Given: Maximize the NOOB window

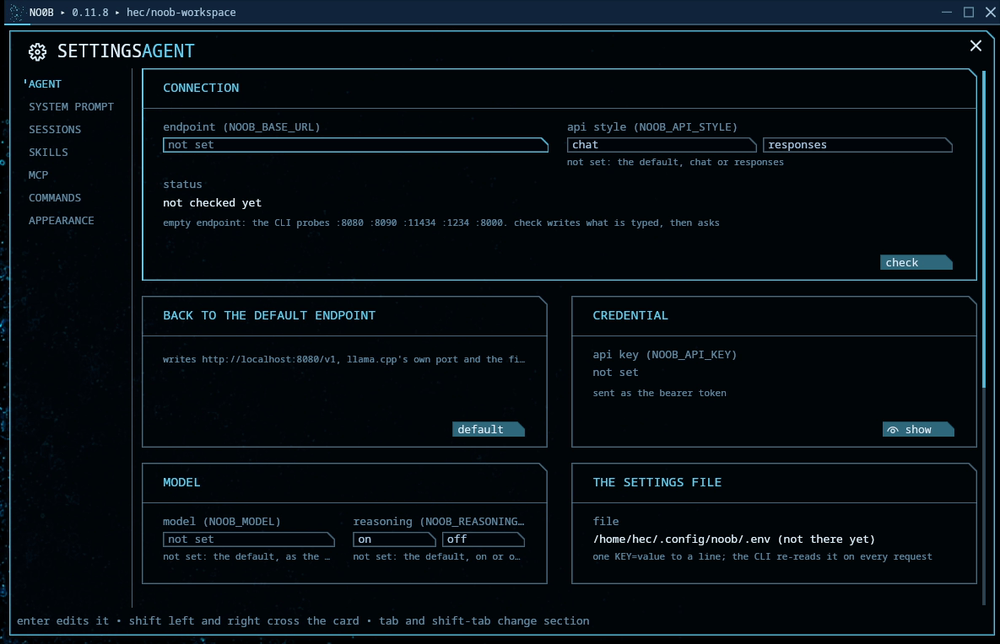Looking at the screenshot, I should [968, 12].
